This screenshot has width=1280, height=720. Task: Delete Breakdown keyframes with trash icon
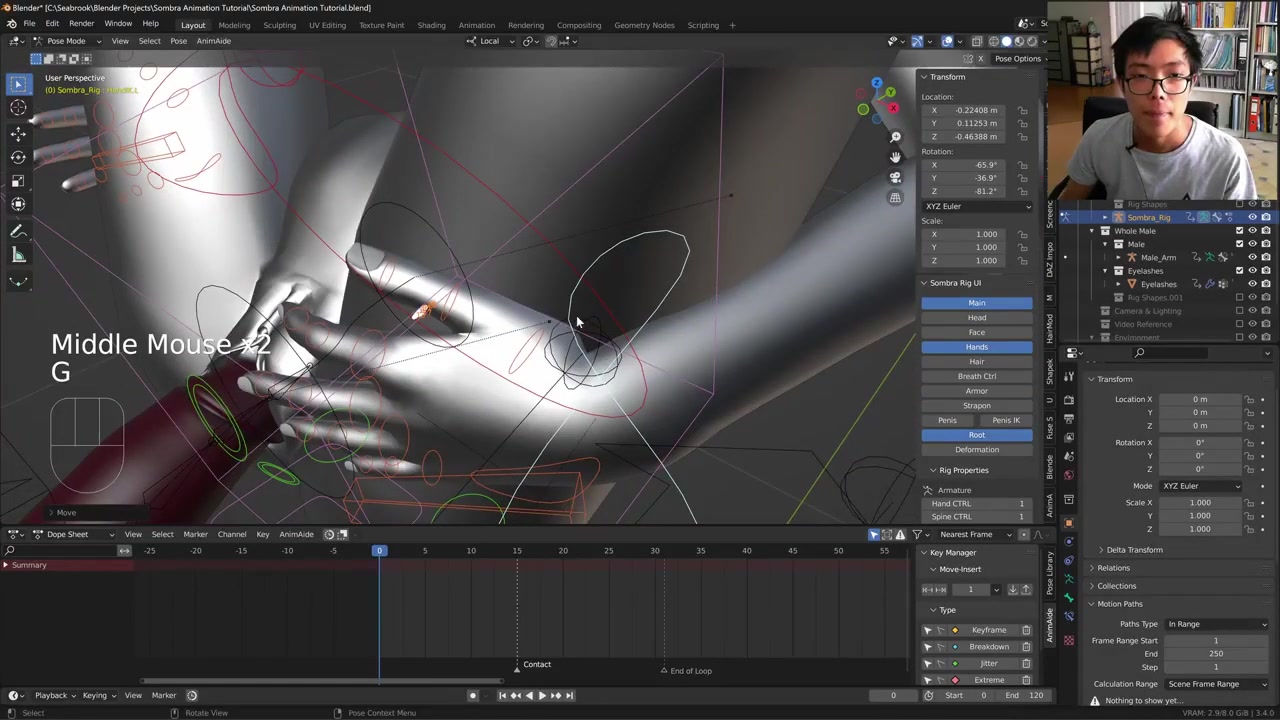tap(1026, 647)
